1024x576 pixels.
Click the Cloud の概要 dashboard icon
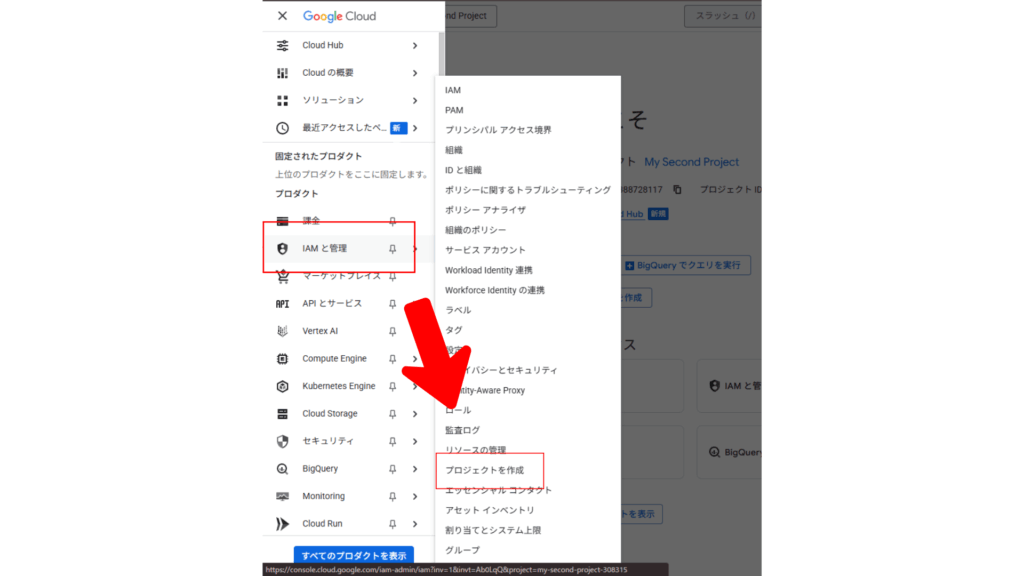[282, 73]
